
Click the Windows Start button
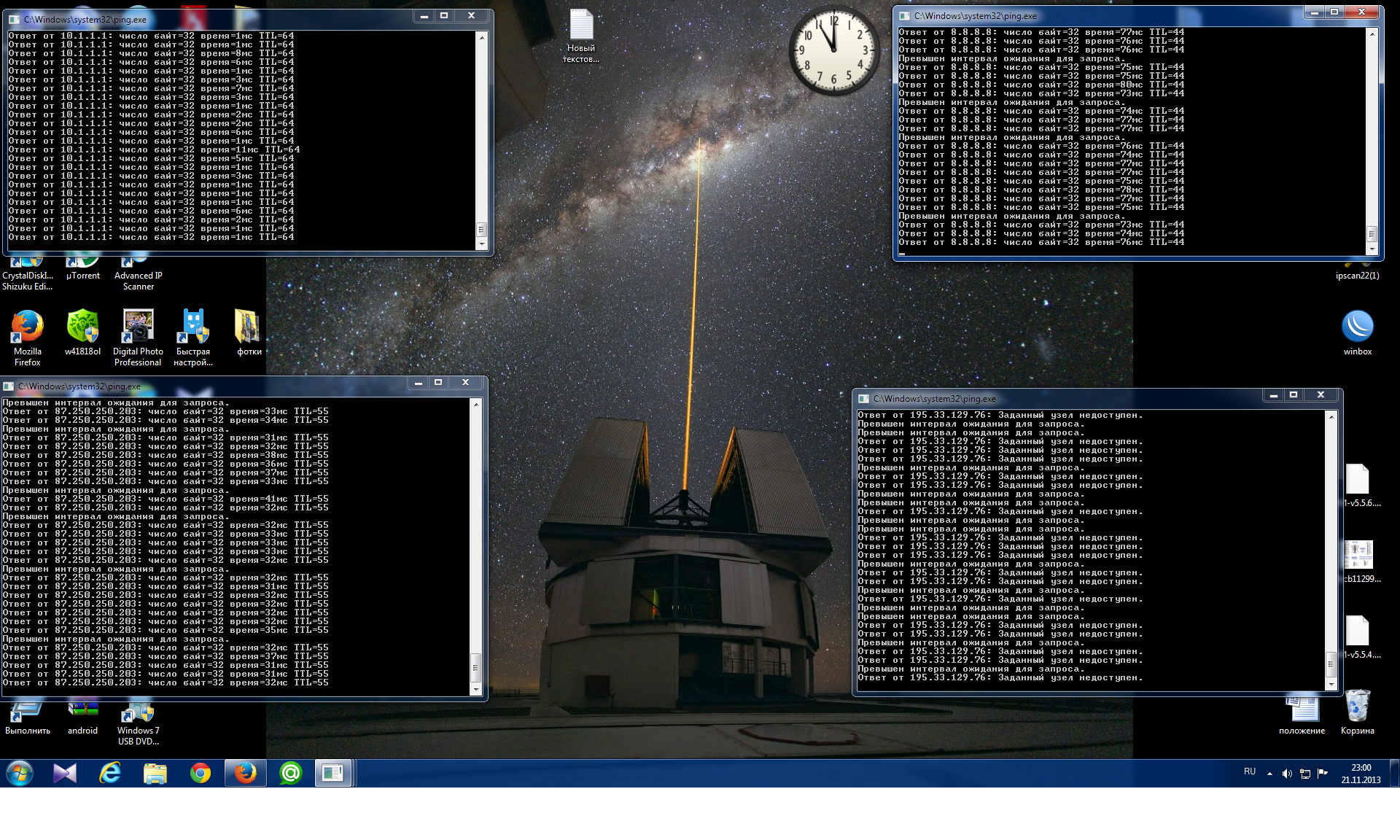tap(20, 773)
